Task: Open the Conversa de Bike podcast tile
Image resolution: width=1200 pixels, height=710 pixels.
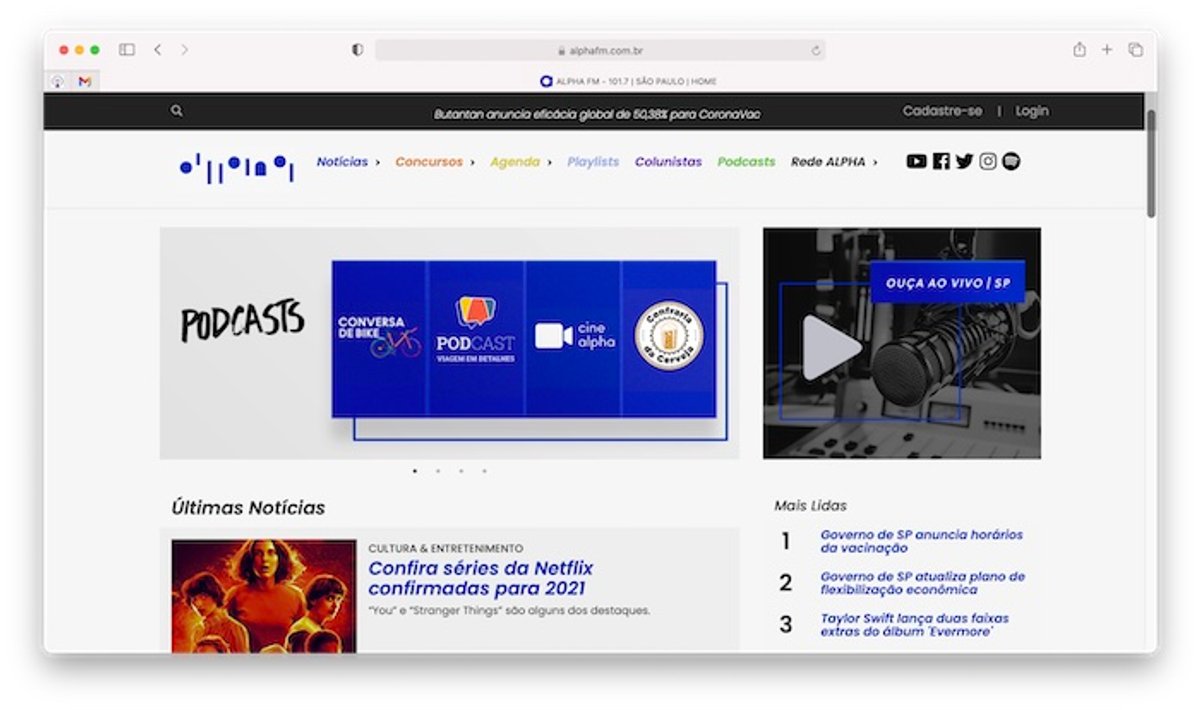Action: pos(380,338)
